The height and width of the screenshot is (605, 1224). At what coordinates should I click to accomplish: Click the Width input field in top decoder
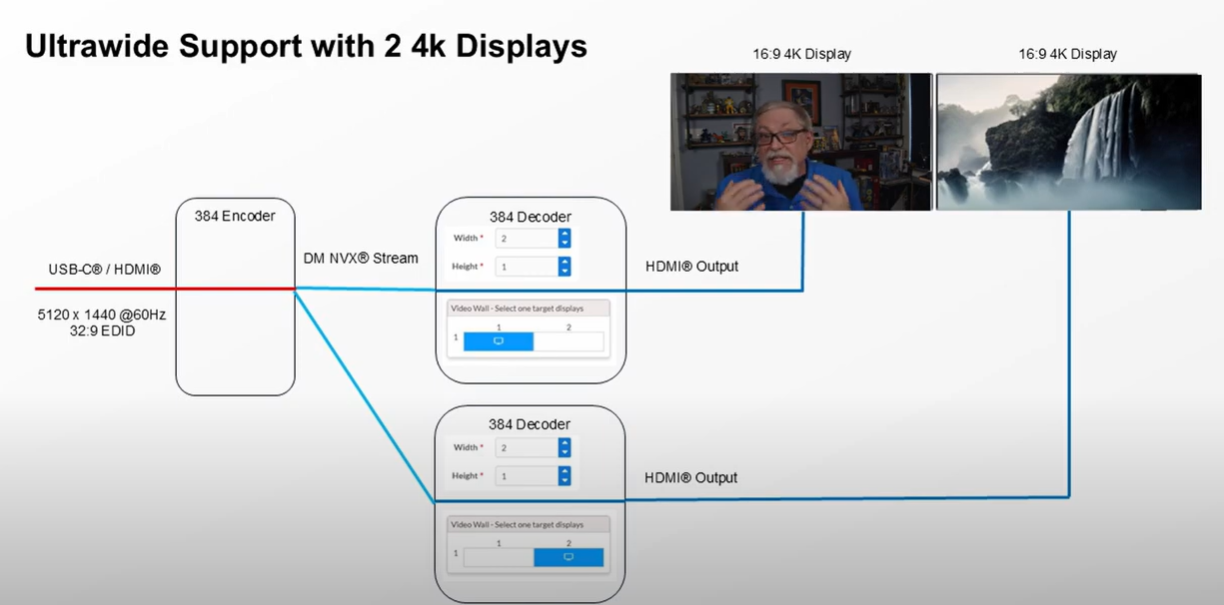coord(526,238)
